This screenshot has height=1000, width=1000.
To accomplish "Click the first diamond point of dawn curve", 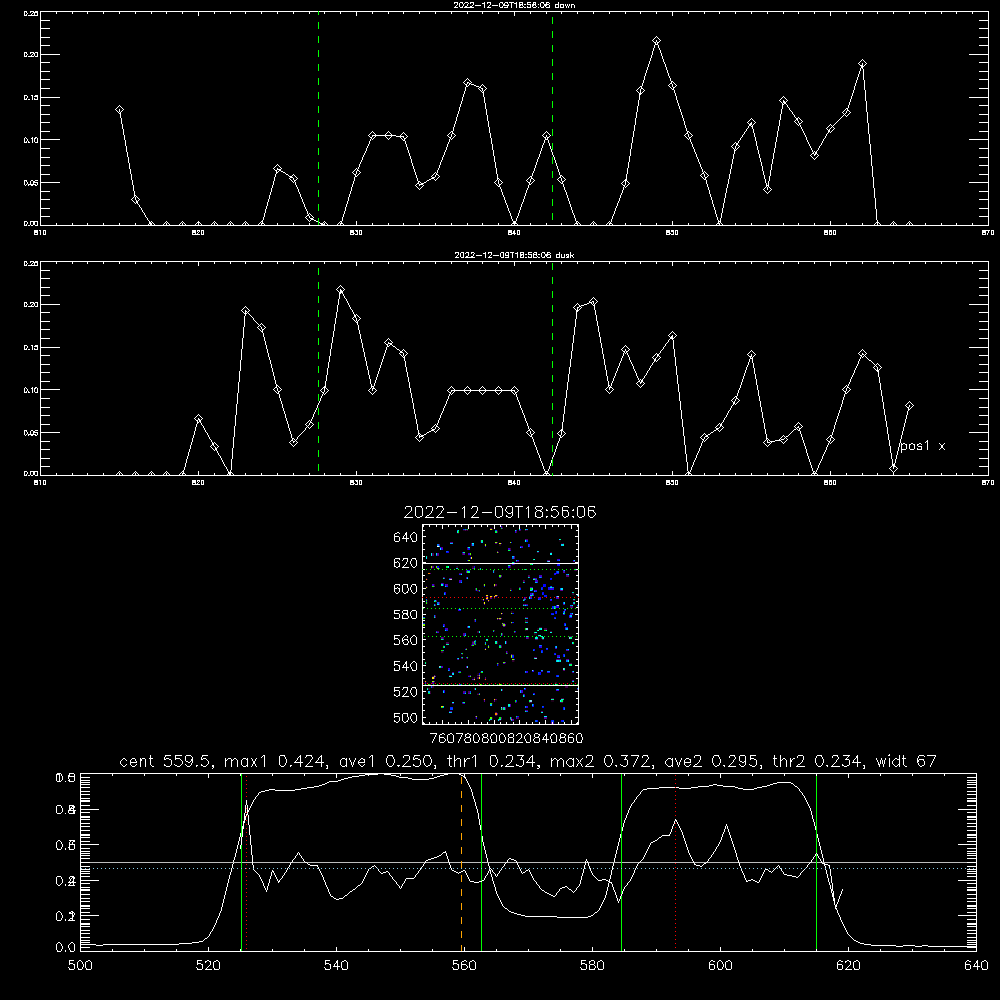I will [119, 110].
